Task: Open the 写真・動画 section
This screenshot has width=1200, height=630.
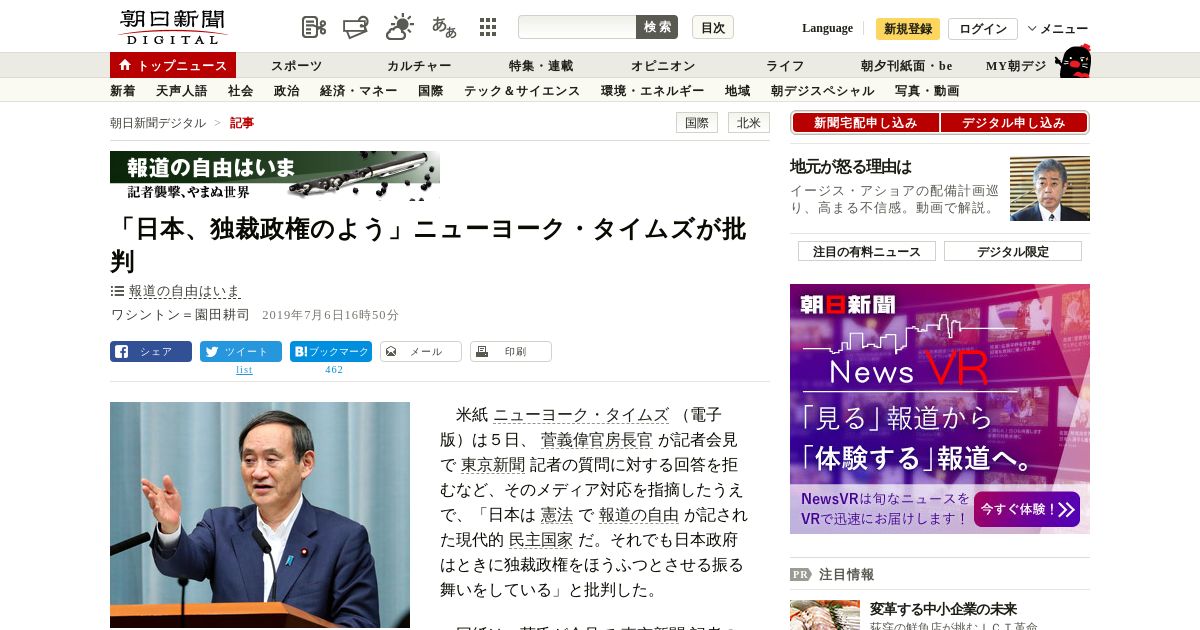Action: coord(927,91)
